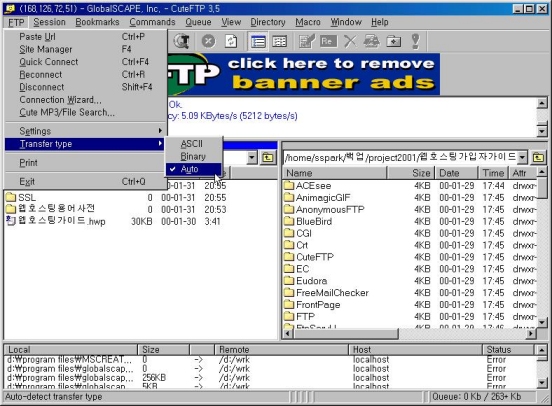This screenshot has height=406, width=552.
Task: Click the Rename (Re) toolbar icon
Action: point(328,41)
